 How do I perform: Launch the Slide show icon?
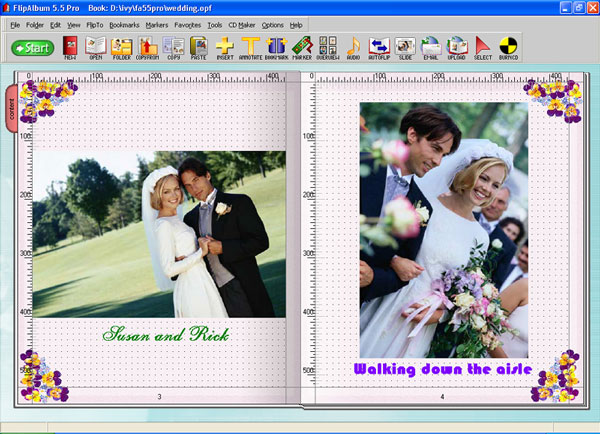point(405,48)
